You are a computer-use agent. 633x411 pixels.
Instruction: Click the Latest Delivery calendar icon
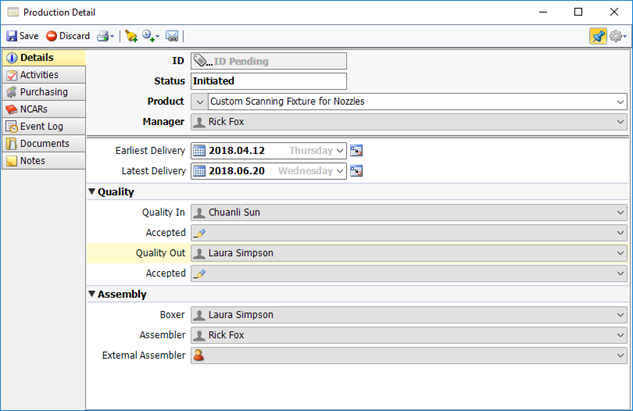(199, 171)
